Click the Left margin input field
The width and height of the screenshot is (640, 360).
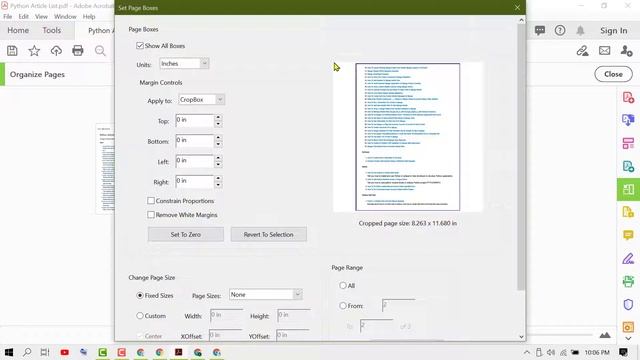(x=194, y=161)
